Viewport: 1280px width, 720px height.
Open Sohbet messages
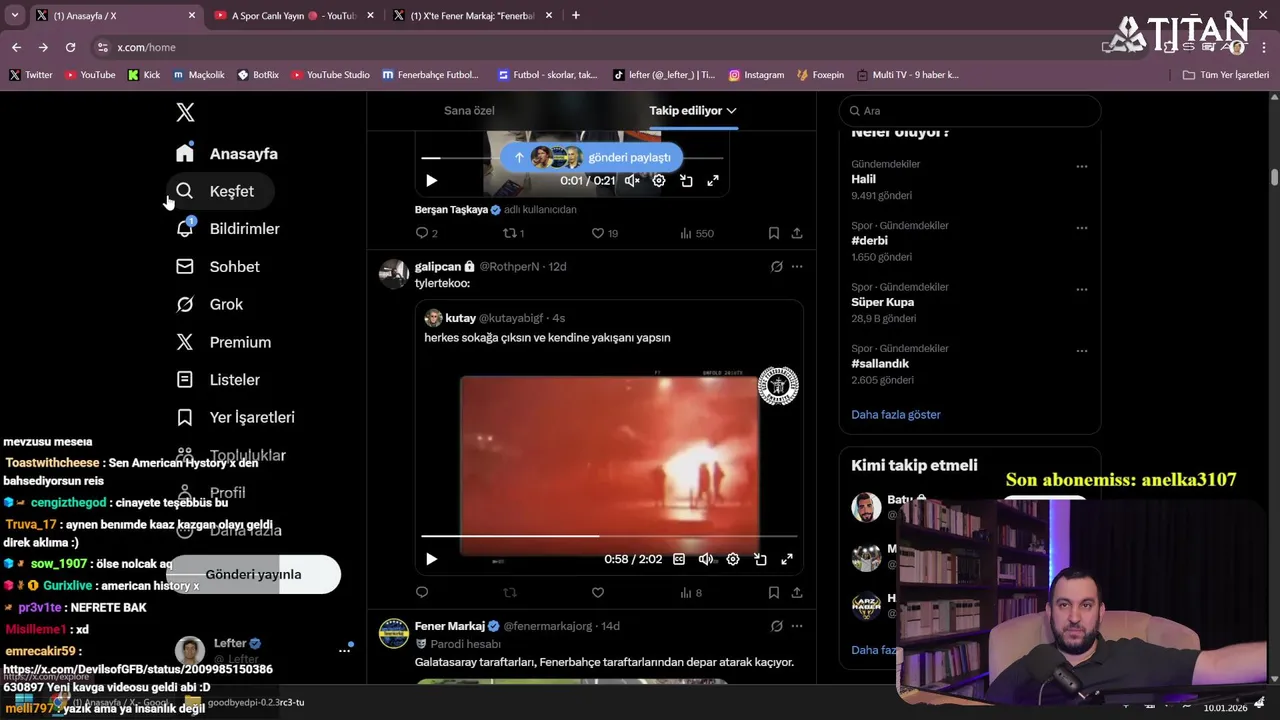tap(218, 267)
